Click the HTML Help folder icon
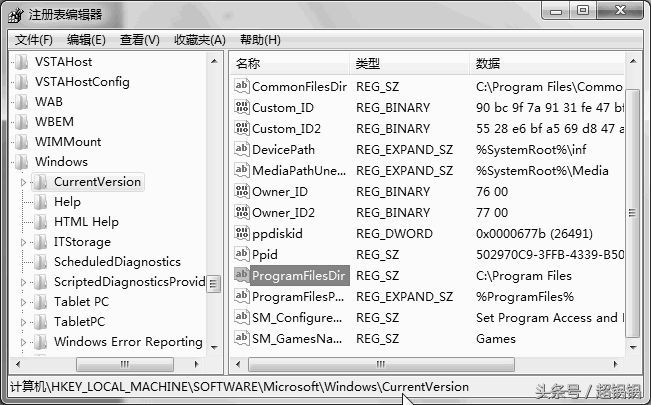The width and height of the screenshot is (651, 405). (41, 222)
